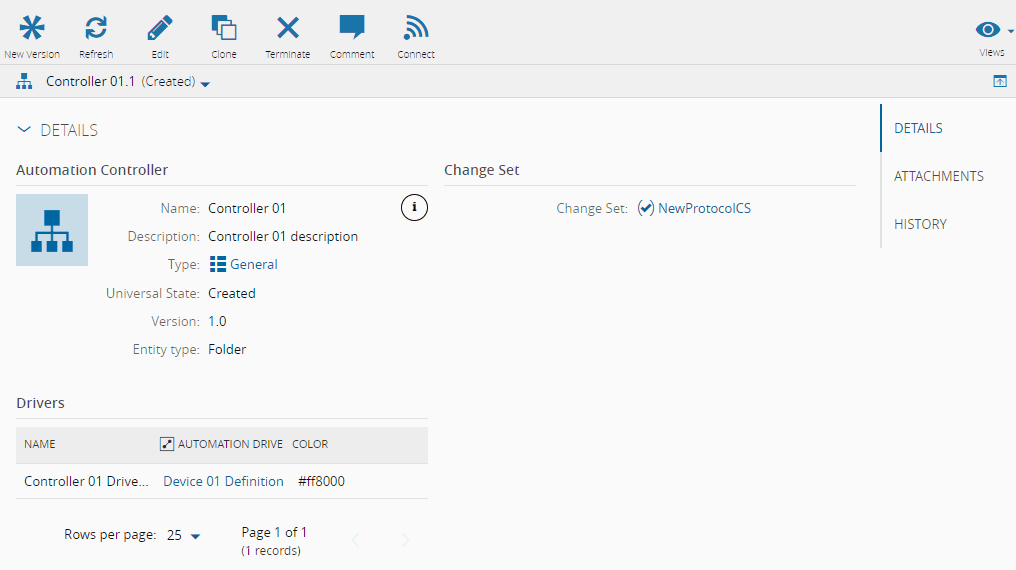The height and width of the screenshot is (570, 1016).
Task: Refresh the controller page
Action: (96, 29)
